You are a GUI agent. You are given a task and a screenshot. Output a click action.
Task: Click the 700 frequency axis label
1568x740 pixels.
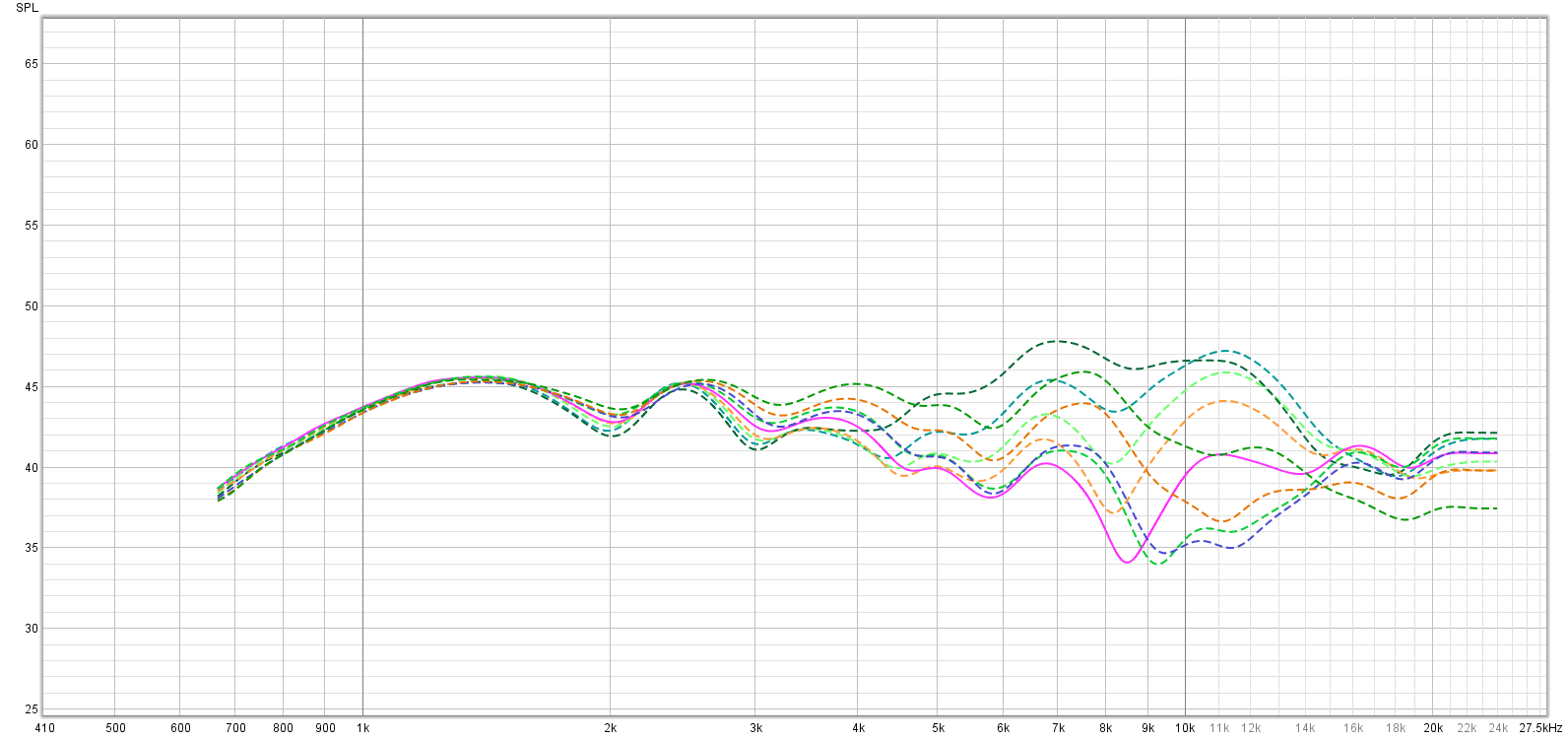(x=235, y=728)
